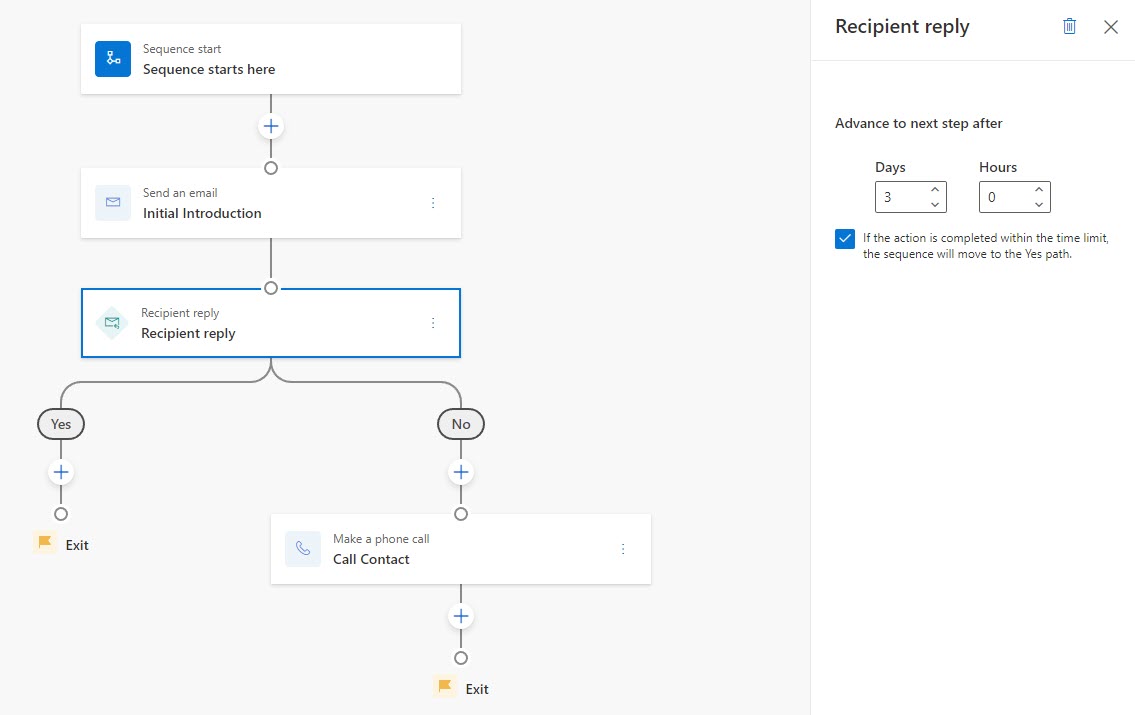Open more options for Initial Introduction step
Screen dimensions: 1135x715
point(433,203)
